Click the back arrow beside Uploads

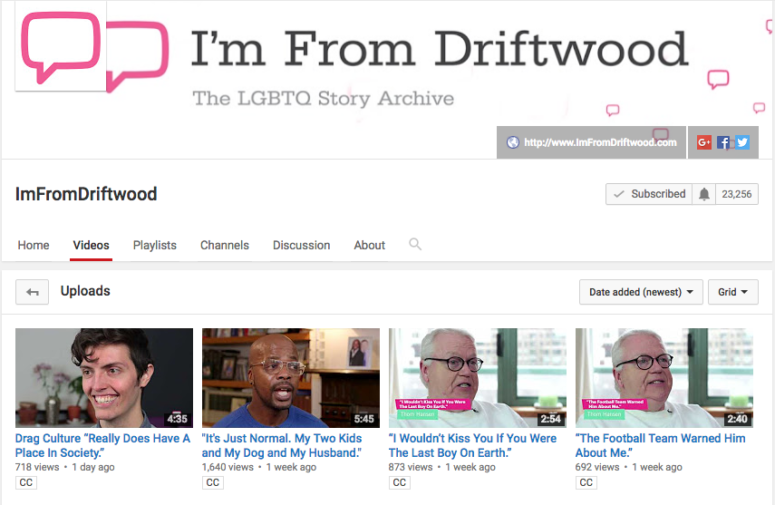[32, 292]
